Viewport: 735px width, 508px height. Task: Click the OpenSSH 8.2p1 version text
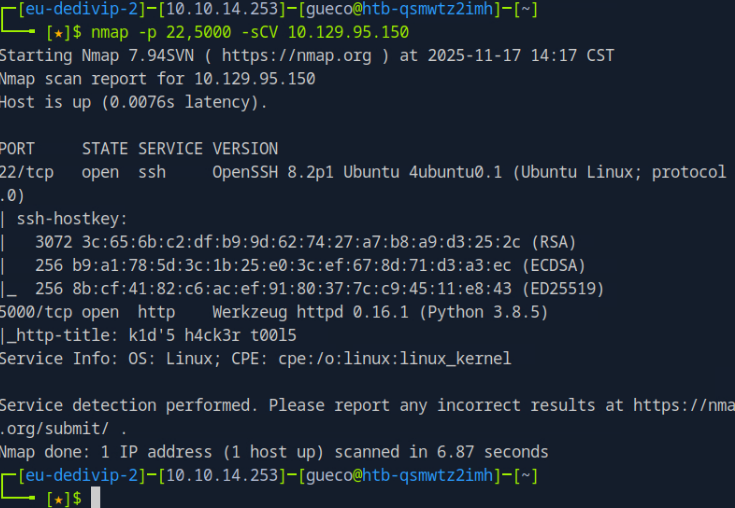pos(275,173)
